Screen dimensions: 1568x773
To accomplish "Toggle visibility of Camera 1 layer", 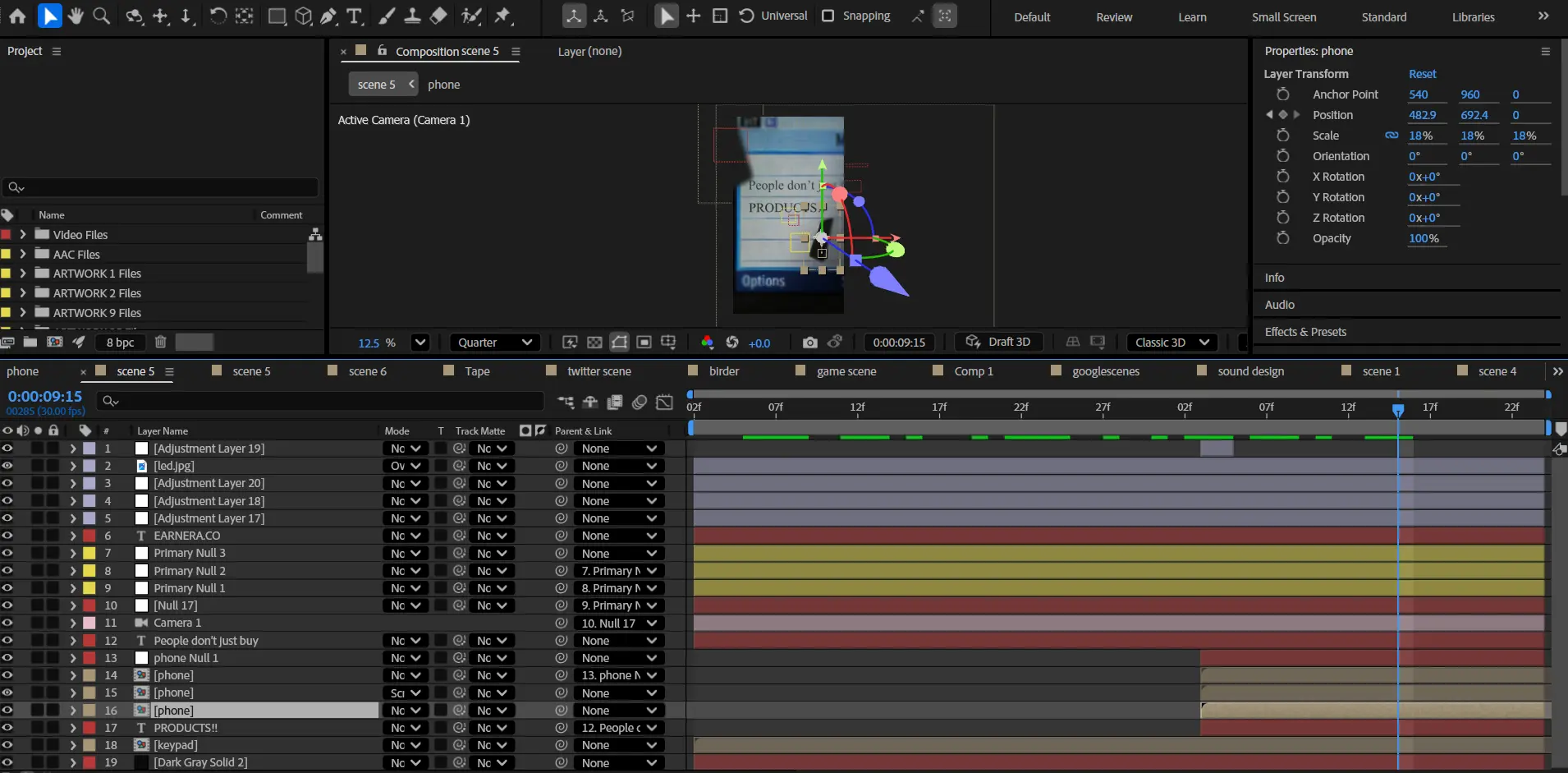I will [x=7, y=623].
